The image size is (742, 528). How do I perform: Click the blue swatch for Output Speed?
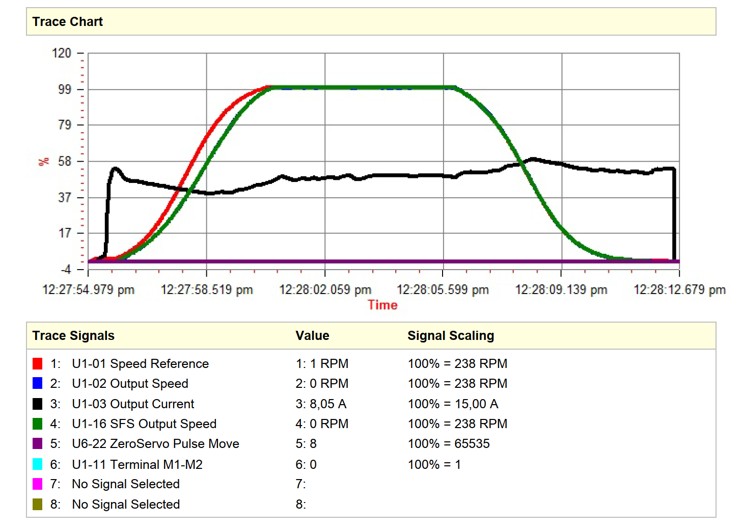38,384
